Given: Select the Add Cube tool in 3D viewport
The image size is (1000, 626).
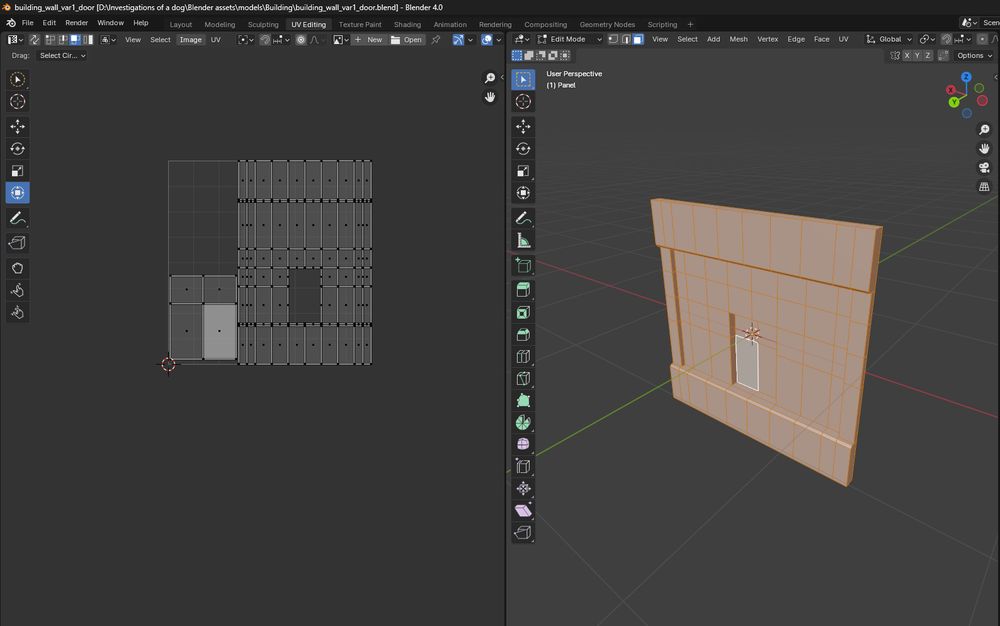Looking at the screenshot, I should (x=523, y=265).
